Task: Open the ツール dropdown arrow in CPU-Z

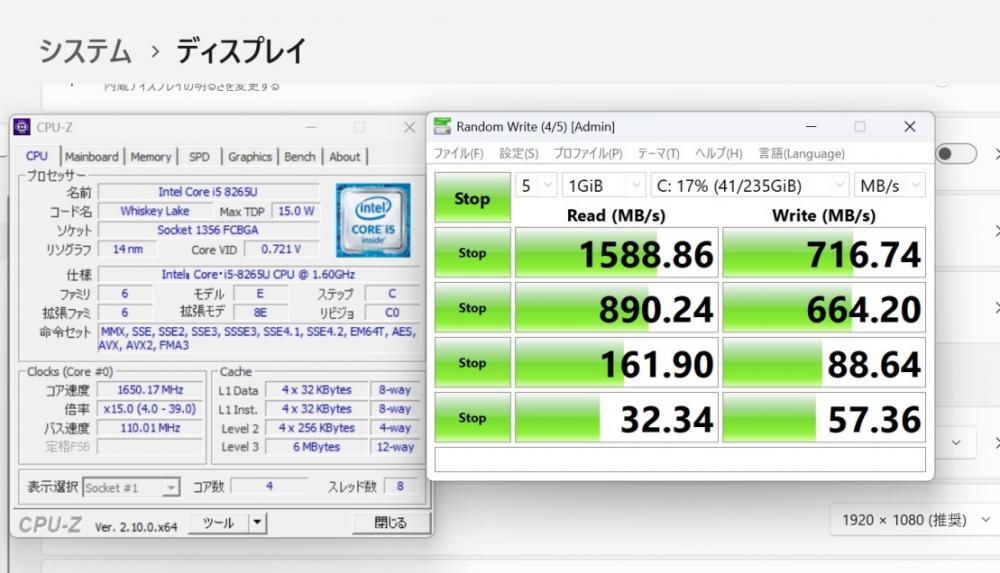Action: click(257, 523)
